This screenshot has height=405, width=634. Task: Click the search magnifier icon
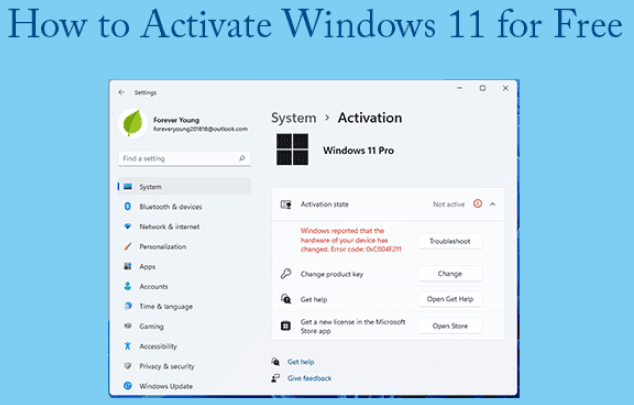point(242,158)
